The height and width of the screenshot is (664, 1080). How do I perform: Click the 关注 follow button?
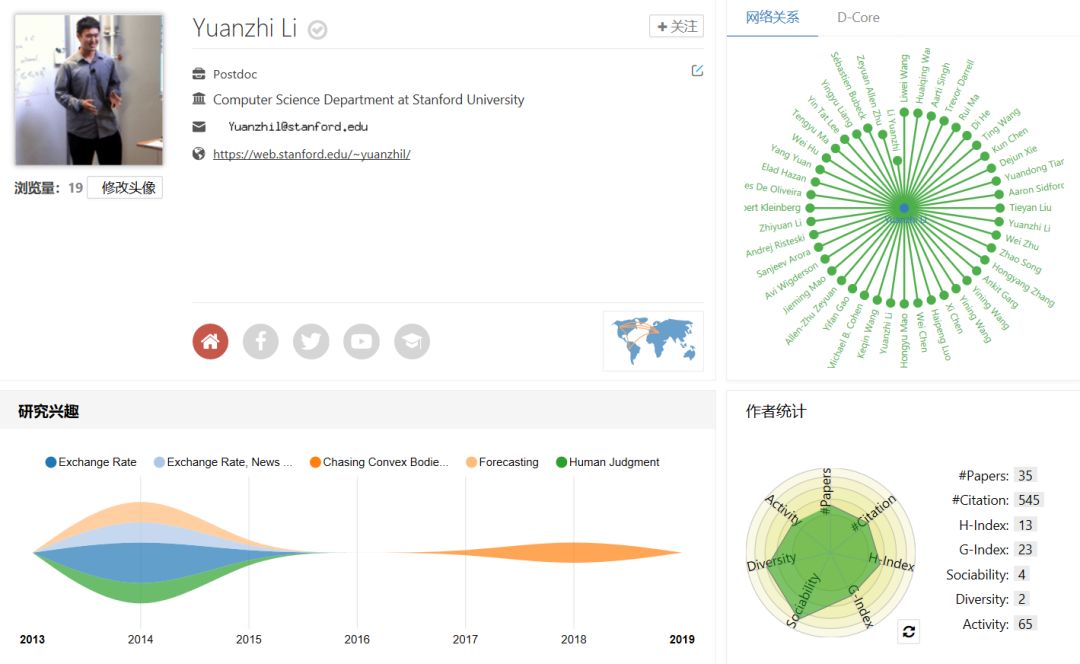click(x=676, y=26)
